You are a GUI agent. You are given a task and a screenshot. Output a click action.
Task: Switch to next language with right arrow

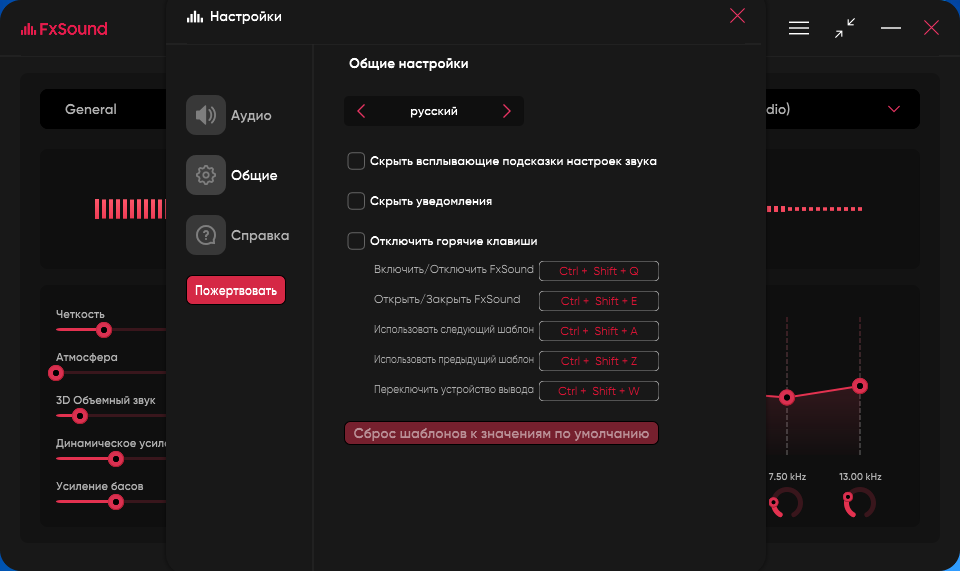(x=506, y=111)
